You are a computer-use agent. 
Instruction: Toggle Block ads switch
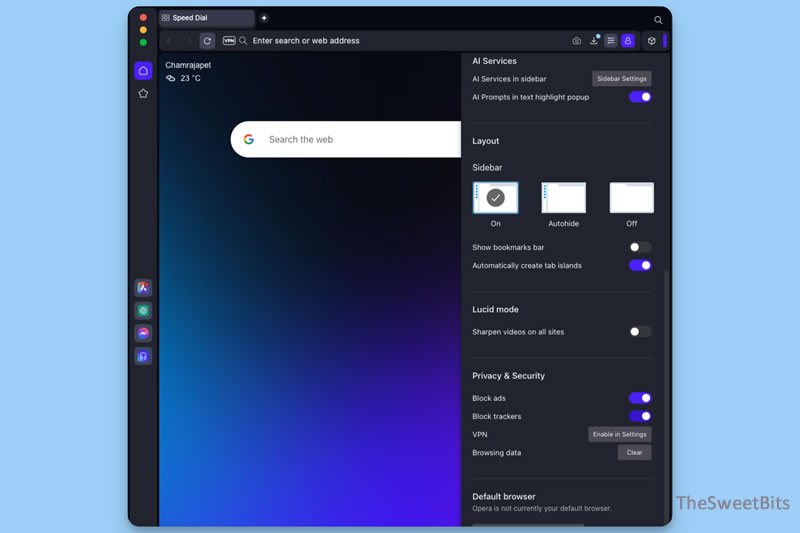coord(640,398)
